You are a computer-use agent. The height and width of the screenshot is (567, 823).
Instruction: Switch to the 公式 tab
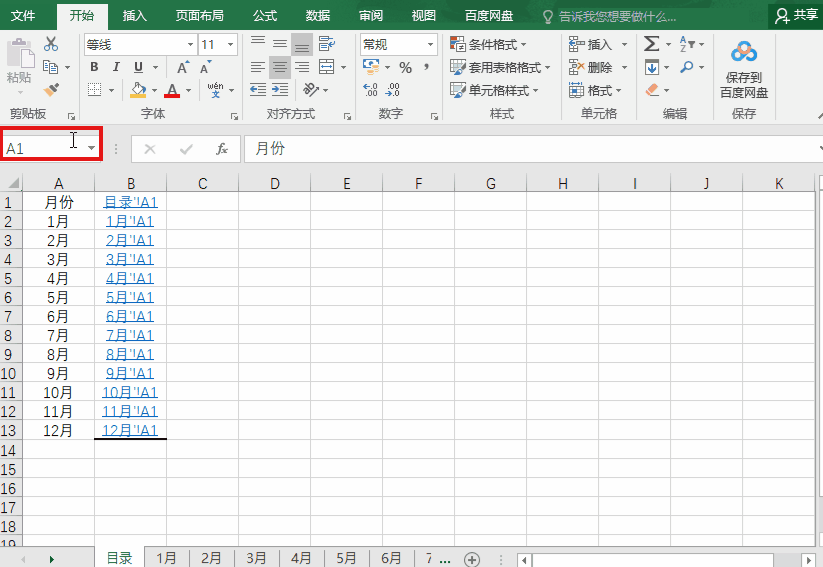(x=265, y=16)
